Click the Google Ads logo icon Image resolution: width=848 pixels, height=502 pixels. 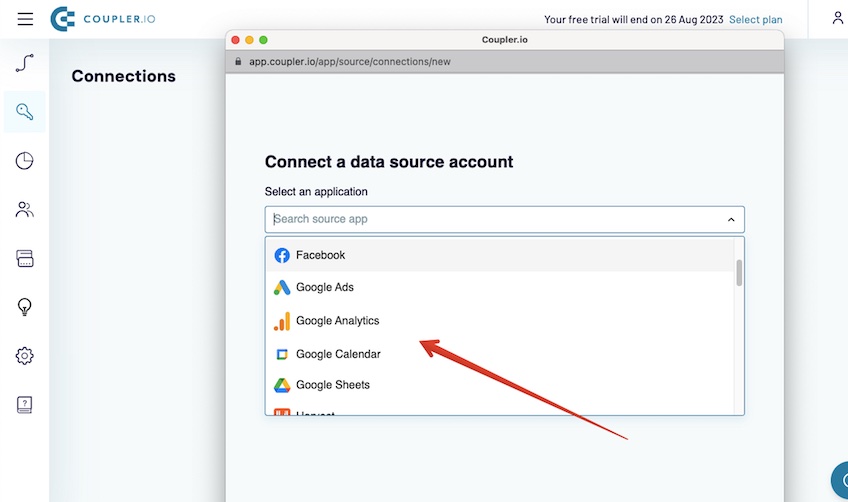coord(282,287)
